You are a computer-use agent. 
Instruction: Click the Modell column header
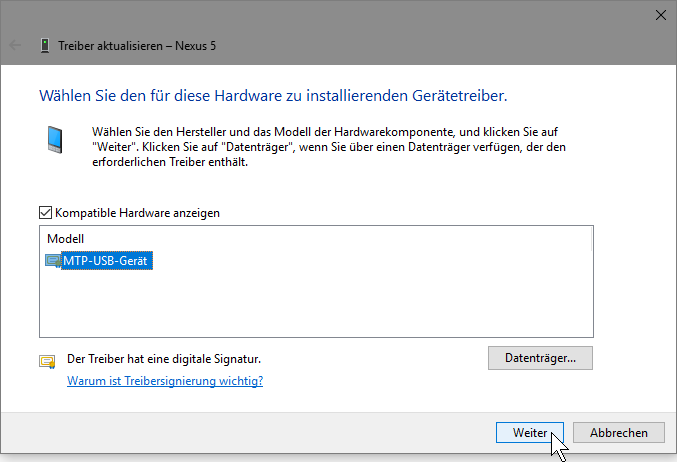click(66, 239)
